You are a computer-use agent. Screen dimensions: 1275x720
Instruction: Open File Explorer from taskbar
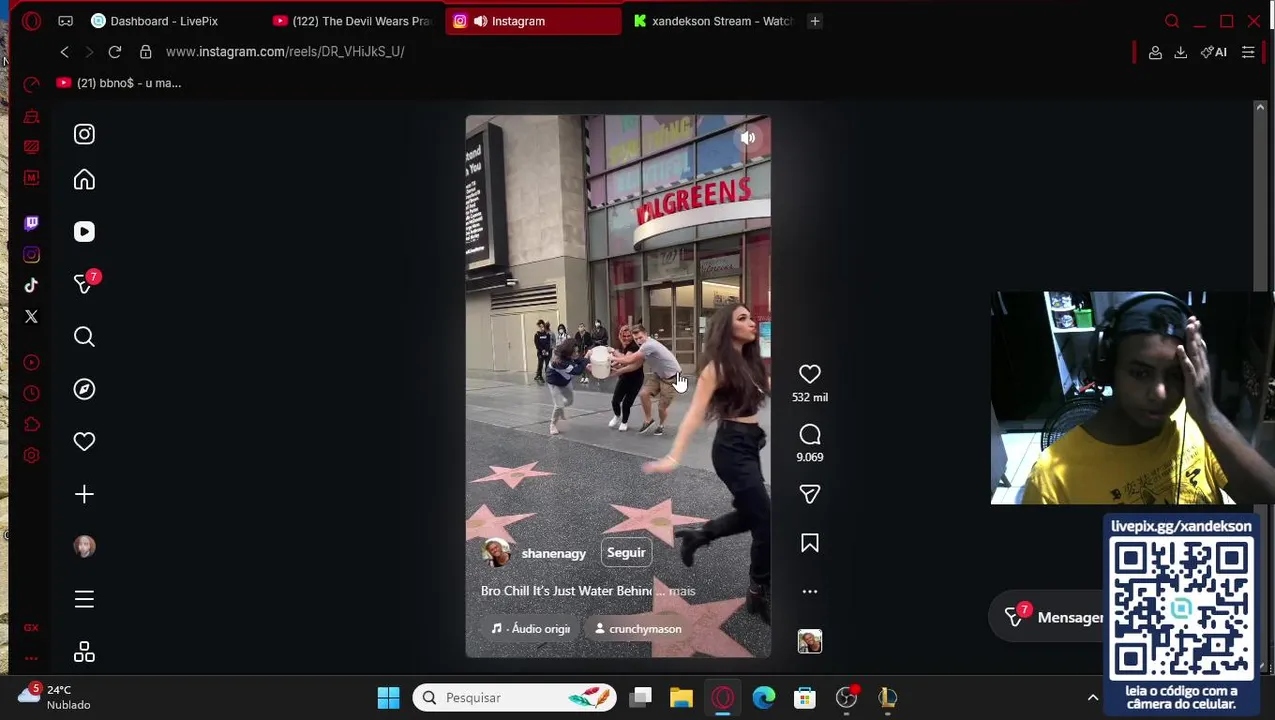[681, 697]
